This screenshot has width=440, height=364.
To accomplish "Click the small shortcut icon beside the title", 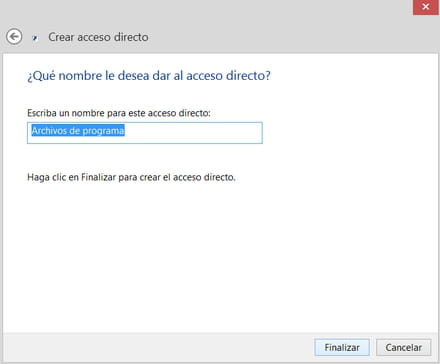I will pos(35,38).
